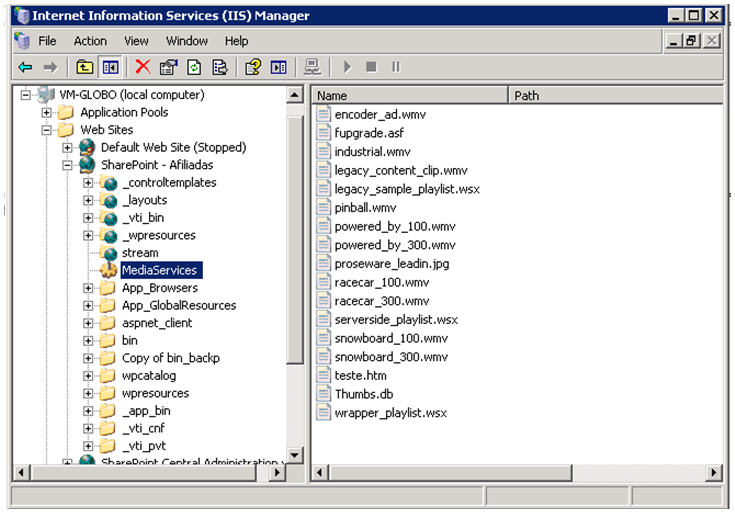Open the Help menu
This screenshot has height=513, width=735.
coord(236,41)
